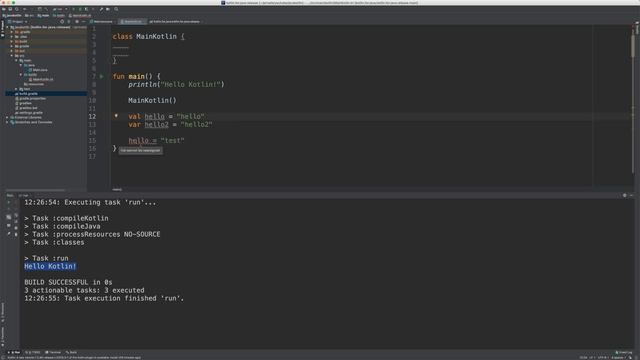Screen dimensions: 640x360
Task: Hide the Project panel with the minus icon
Action: click(x=84, y=22)
